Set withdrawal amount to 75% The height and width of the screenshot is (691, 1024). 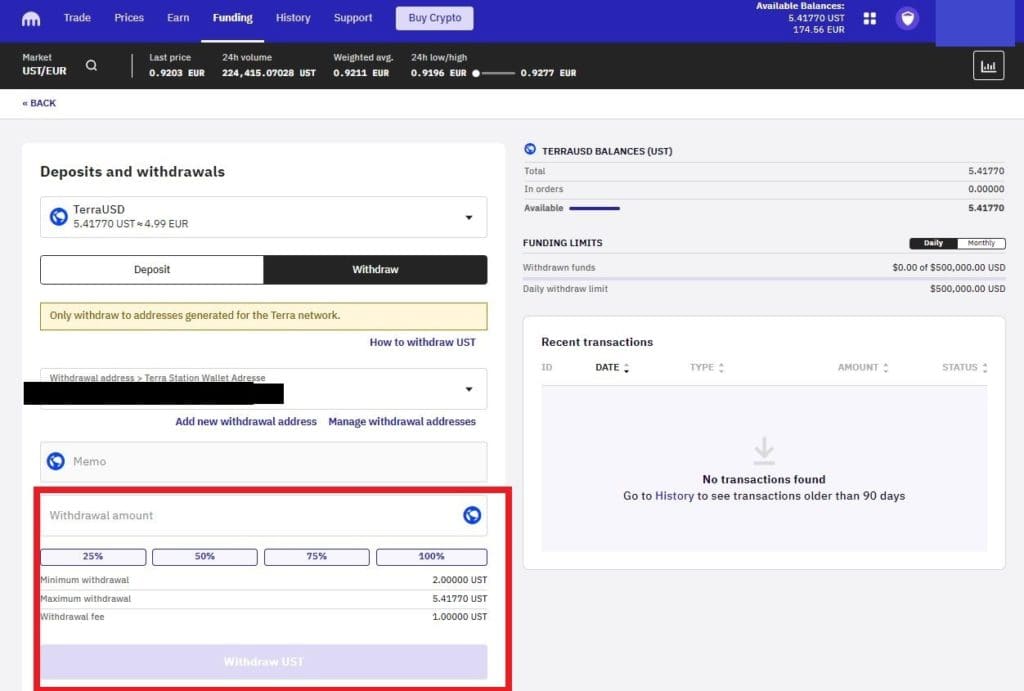pos(317,556)
